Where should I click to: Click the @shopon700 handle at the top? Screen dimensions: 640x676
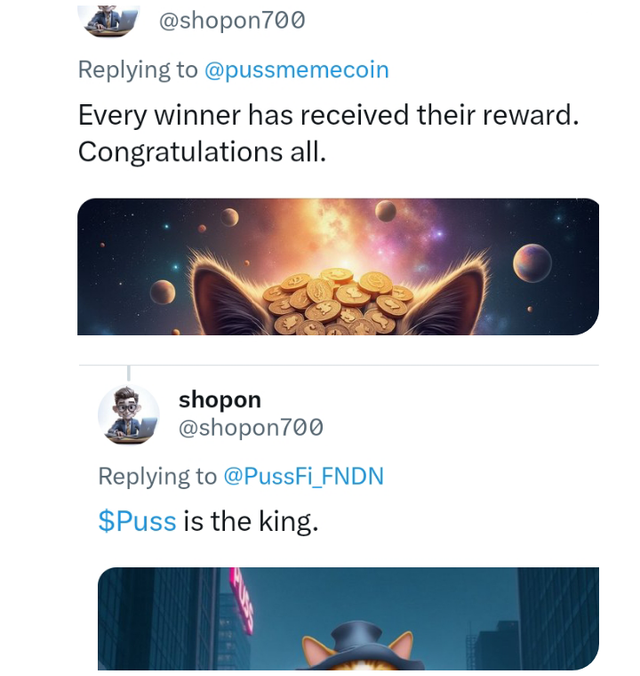click(x=232, y=20)
